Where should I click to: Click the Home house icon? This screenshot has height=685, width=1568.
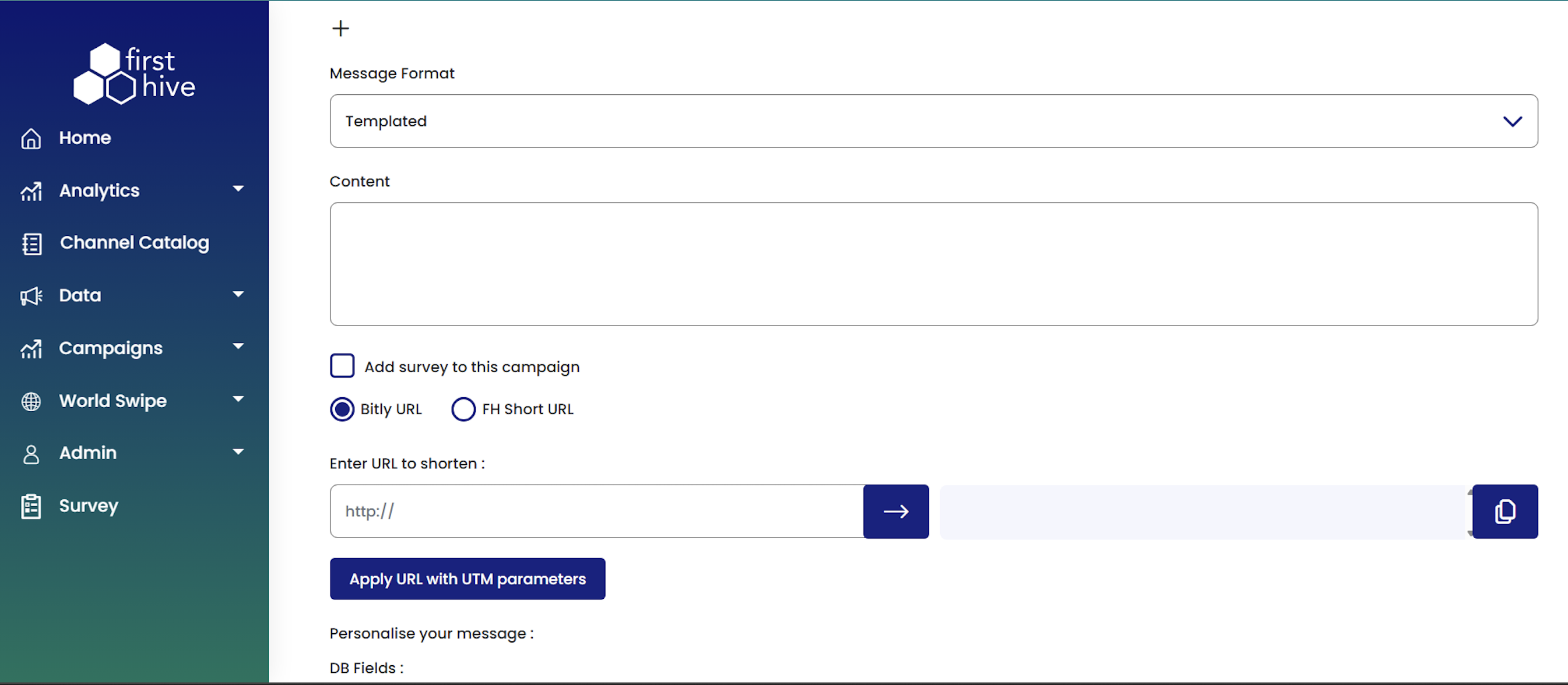pos(31,139)
